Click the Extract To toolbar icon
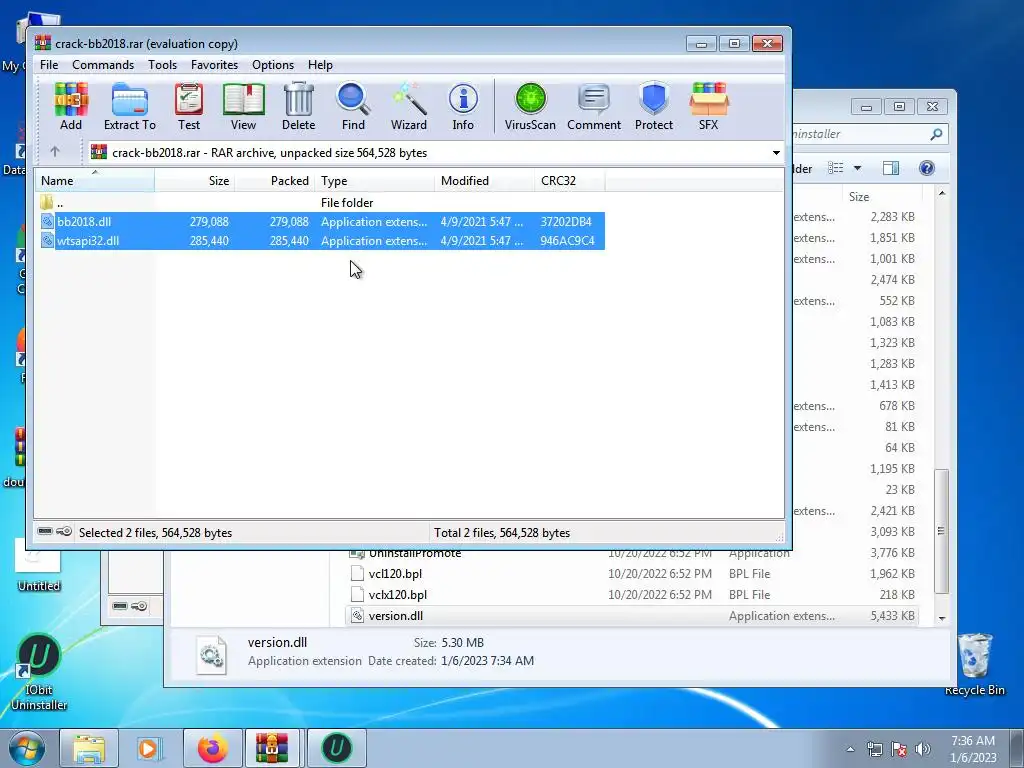The height and width of the screenshot is (768, 1024). [x=129, y=107]
